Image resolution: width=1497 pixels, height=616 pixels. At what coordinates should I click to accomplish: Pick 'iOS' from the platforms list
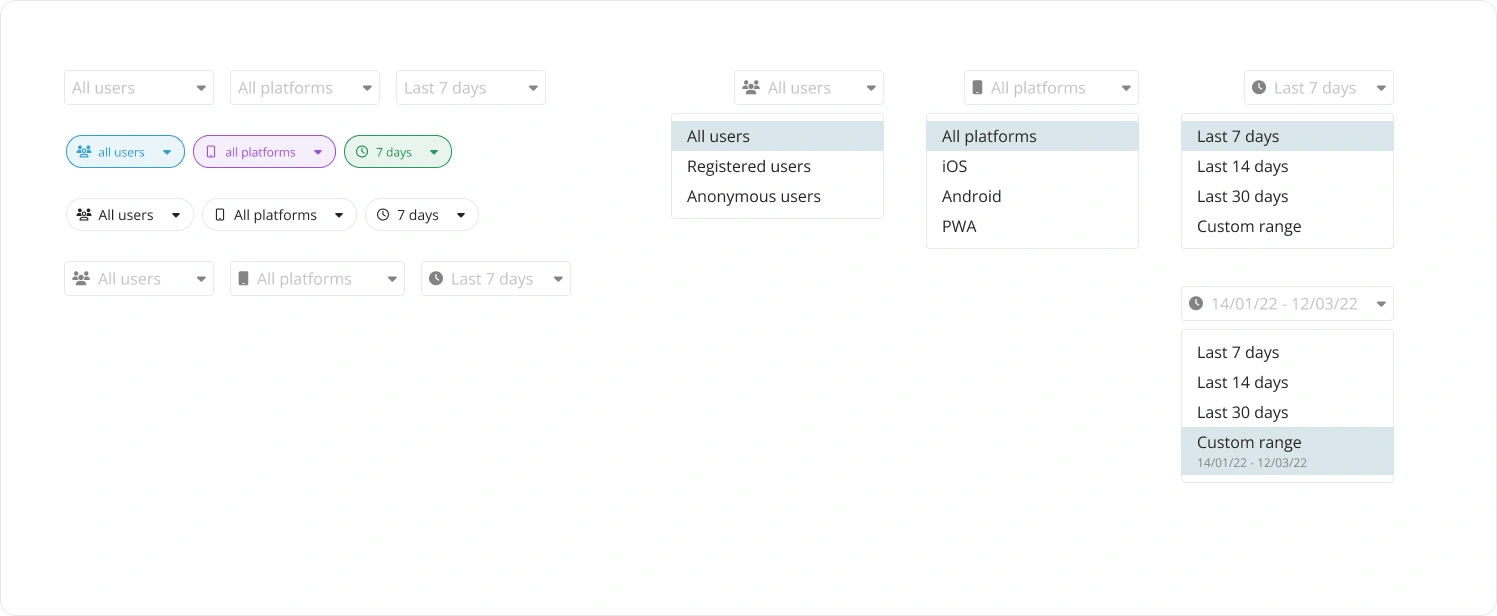tap(954, 167)
